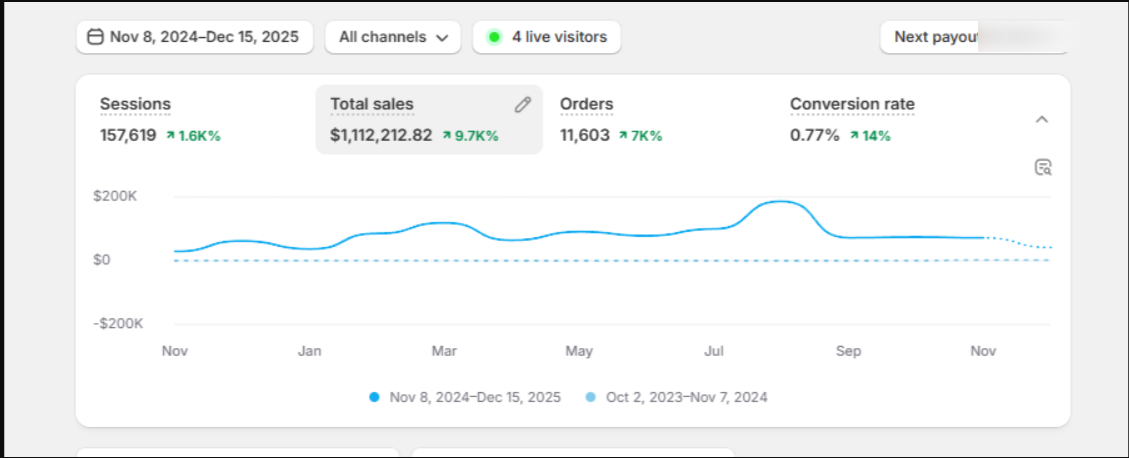Click the May x-axis label

(579, 351)
